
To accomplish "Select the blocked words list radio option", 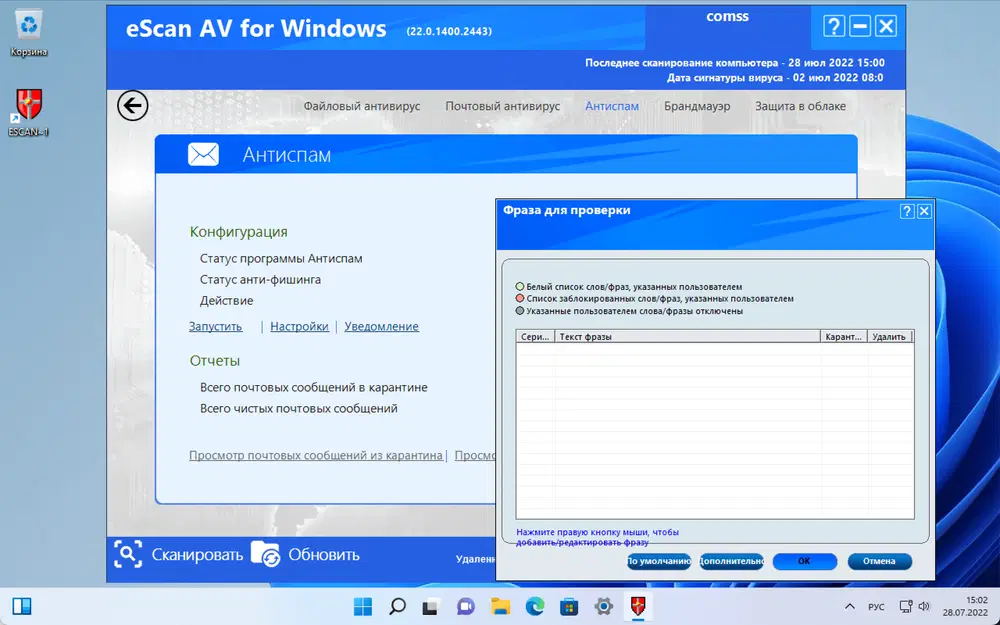I will click(x=520, y=298).
